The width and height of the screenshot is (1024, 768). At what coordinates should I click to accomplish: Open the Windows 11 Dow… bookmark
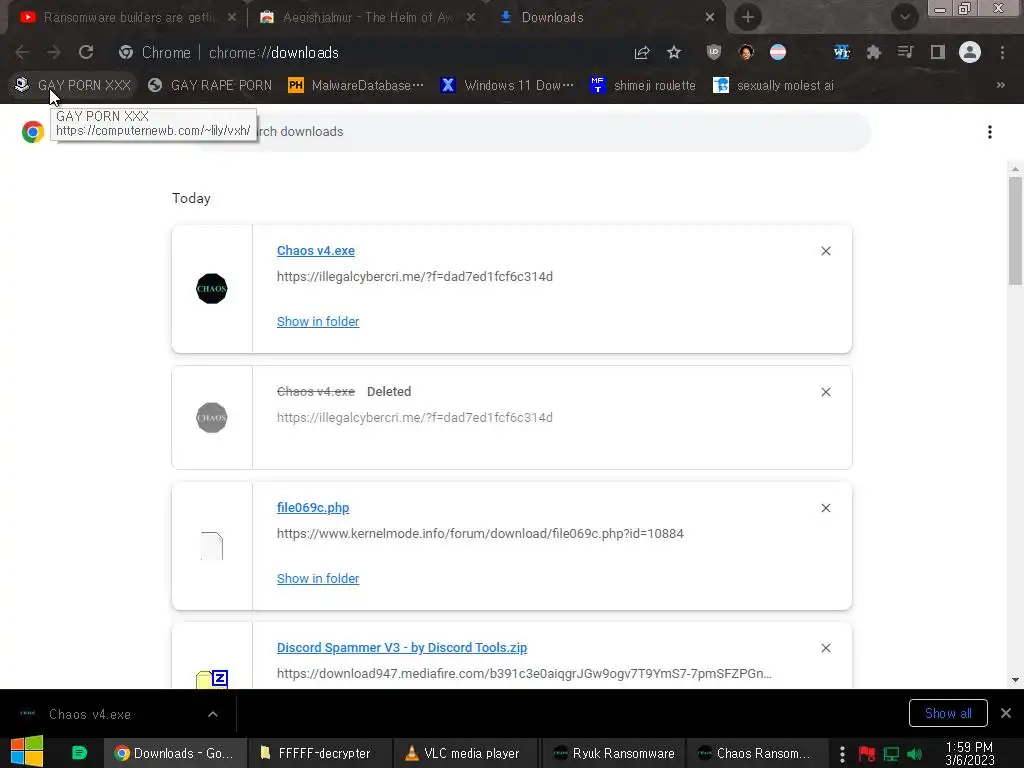(507, 86)
